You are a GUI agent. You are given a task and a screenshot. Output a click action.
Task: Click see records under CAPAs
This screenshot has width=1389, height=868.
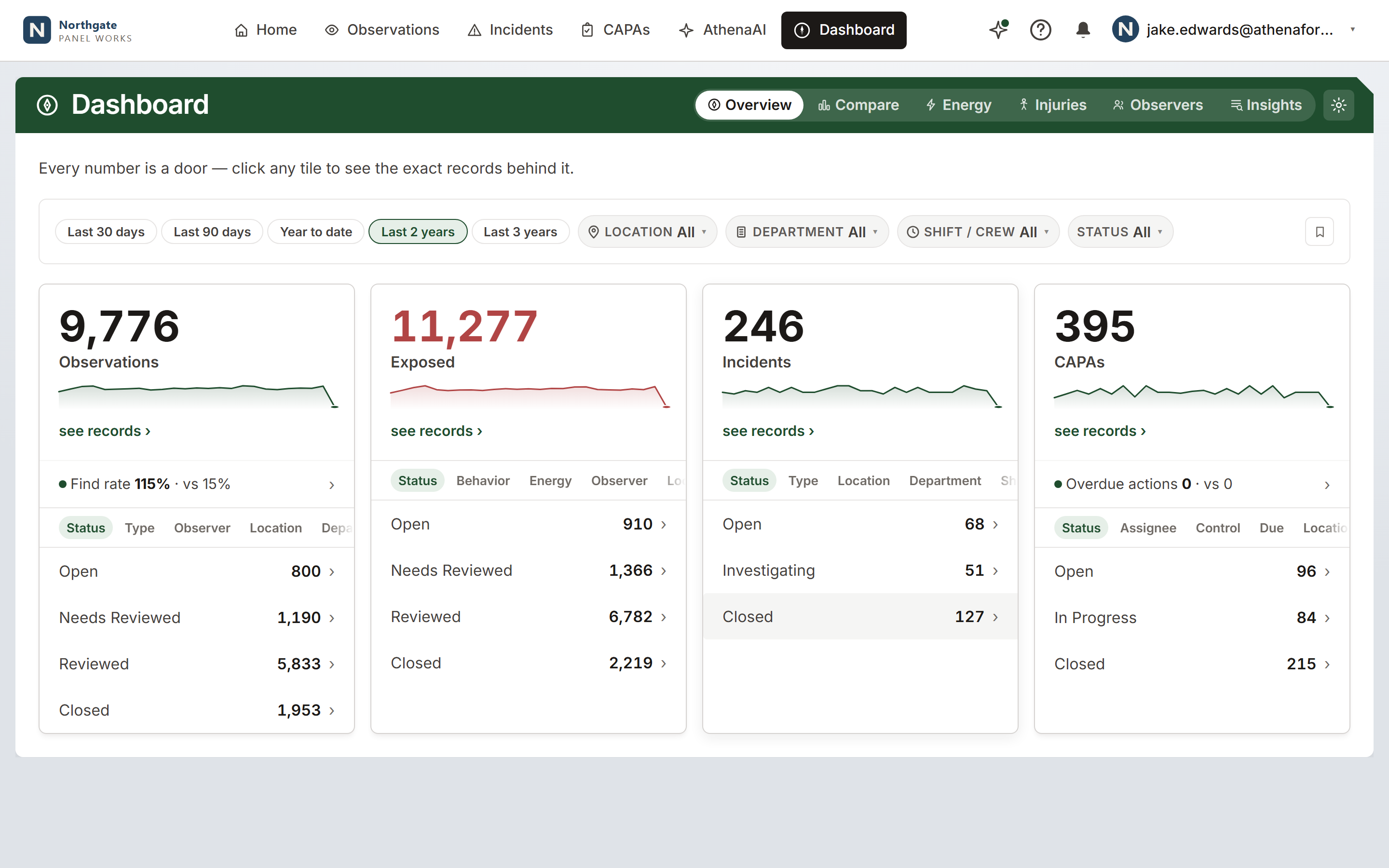pos(1100,431)
